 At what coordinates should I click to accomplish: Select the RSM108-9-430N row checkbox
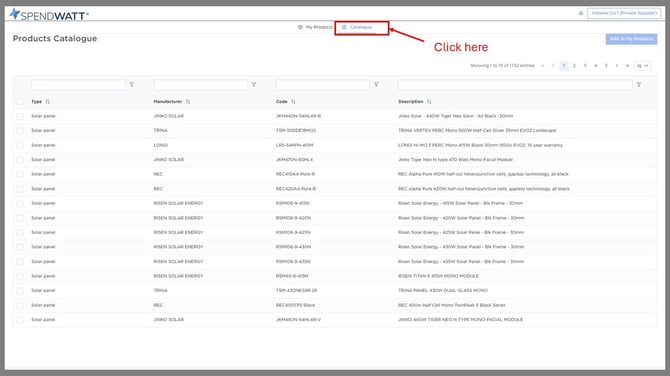click(x=20, y=247)
